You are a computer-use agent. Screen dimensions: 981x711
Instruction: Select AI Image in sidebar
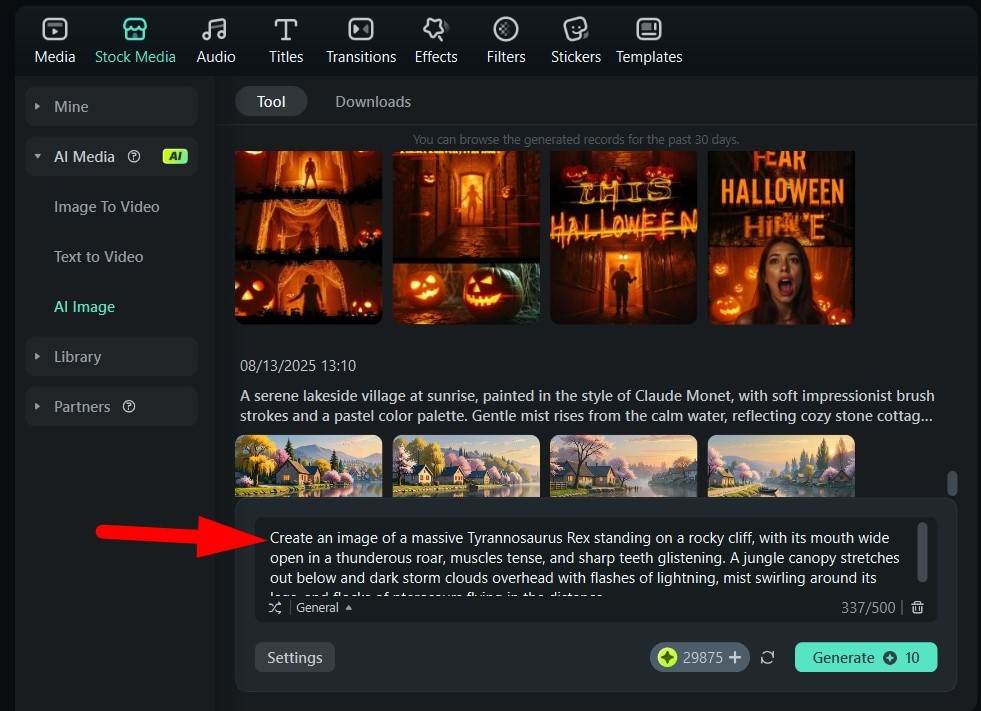84,307
